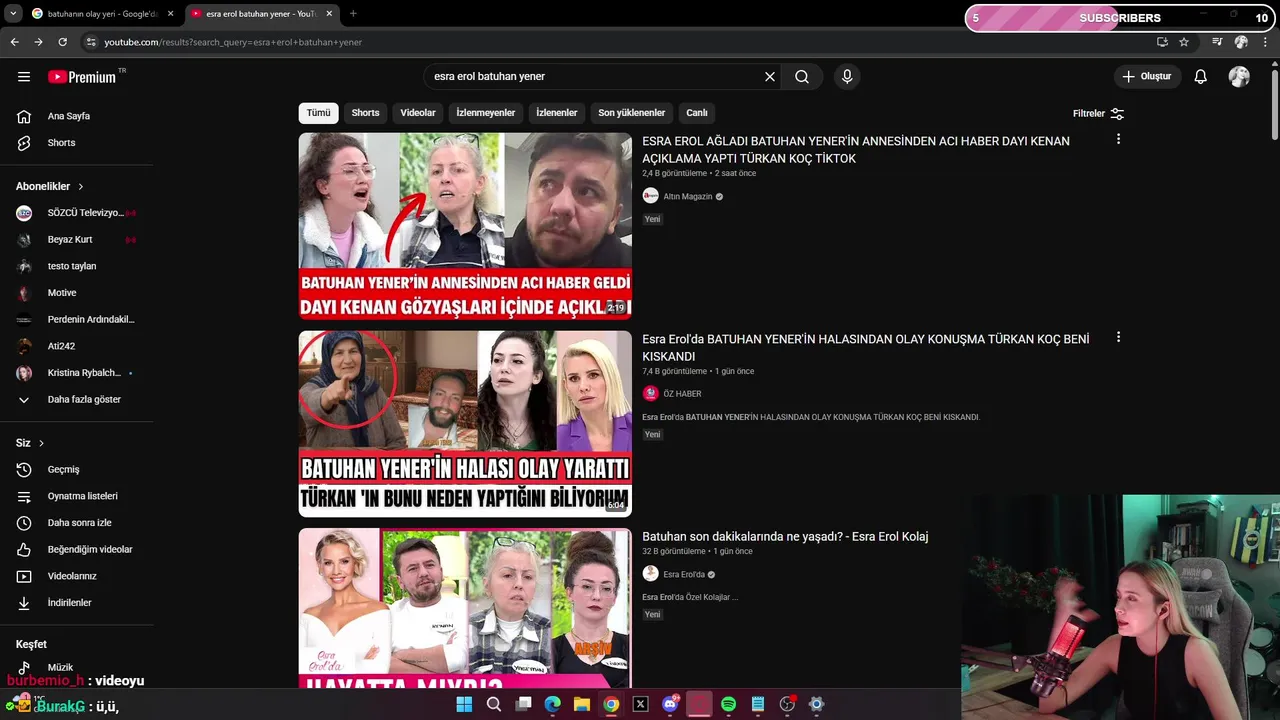Select the İzlenenler filter chip
1280x720 pixels.
click(x=557, y=113)
